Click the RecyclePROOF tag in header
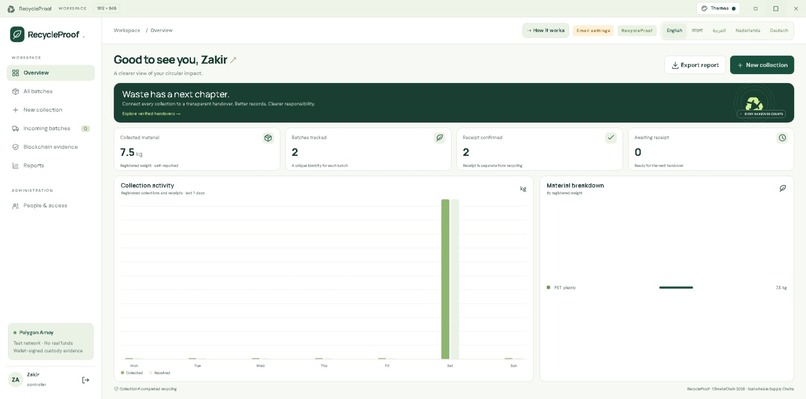The height and width of the screenshot is (399, 806). tap(637, 31)
